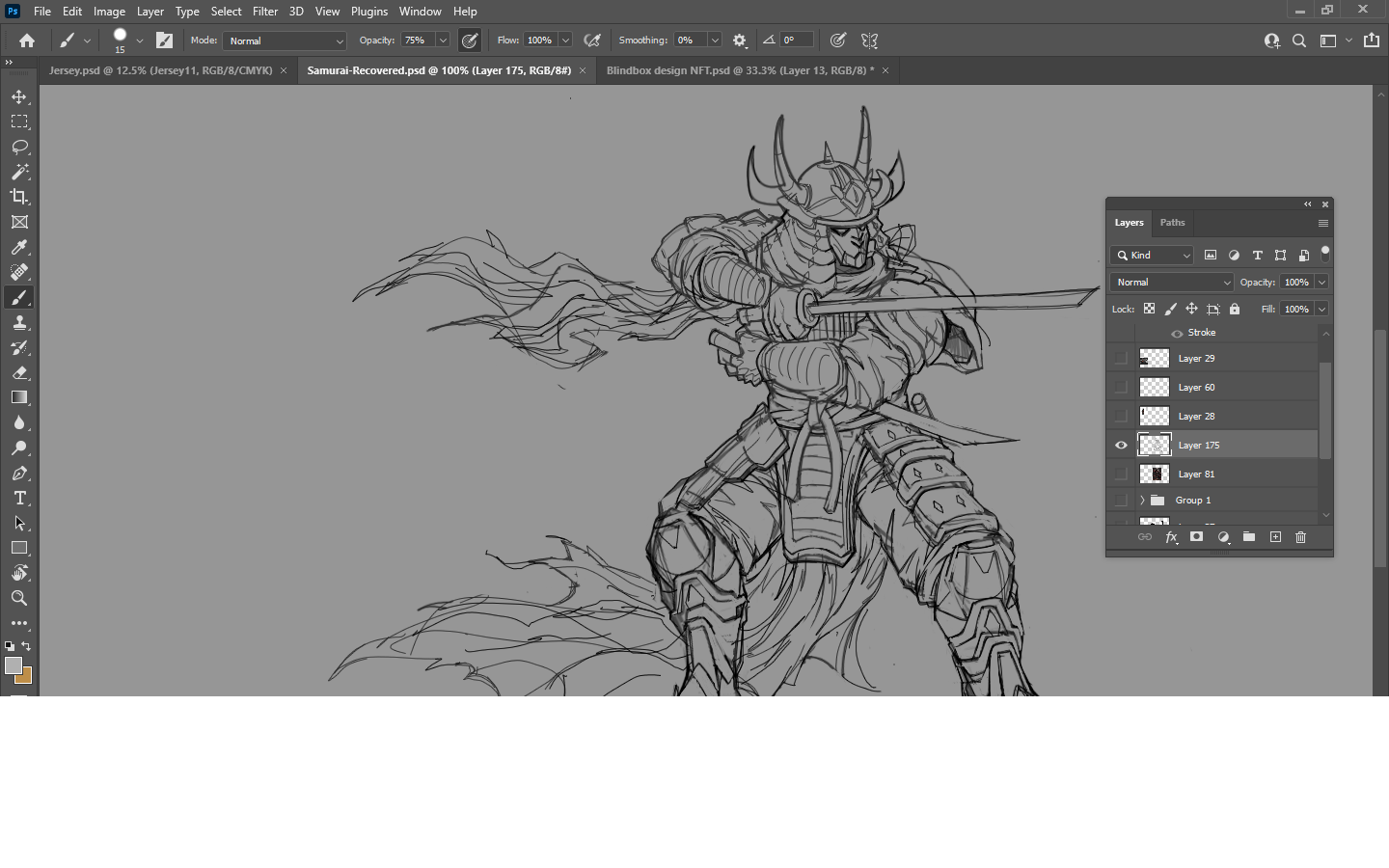Toggle pressure for size
This screenshot has width=1389, height=868.
point(838,41)
